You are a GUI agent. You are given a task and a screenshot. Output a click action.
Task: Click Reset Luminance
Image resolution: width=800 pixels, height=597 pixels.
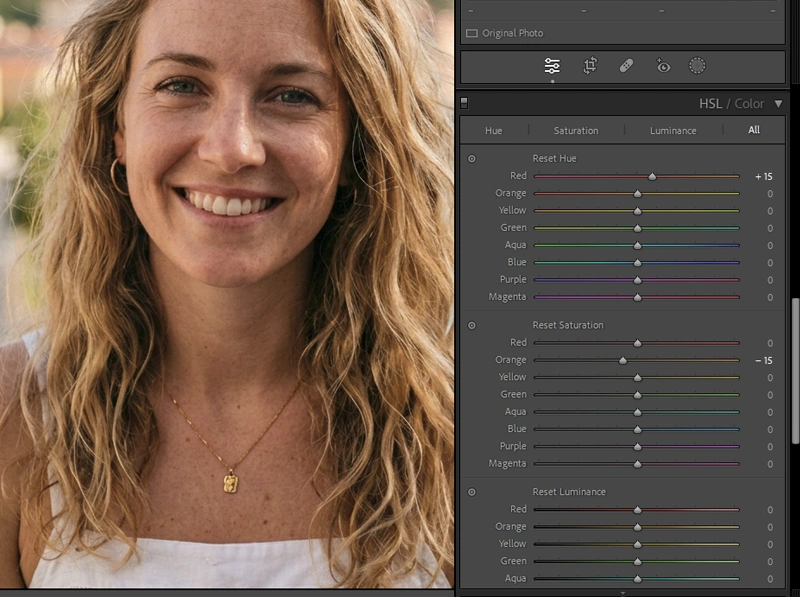tap(569, 492)
